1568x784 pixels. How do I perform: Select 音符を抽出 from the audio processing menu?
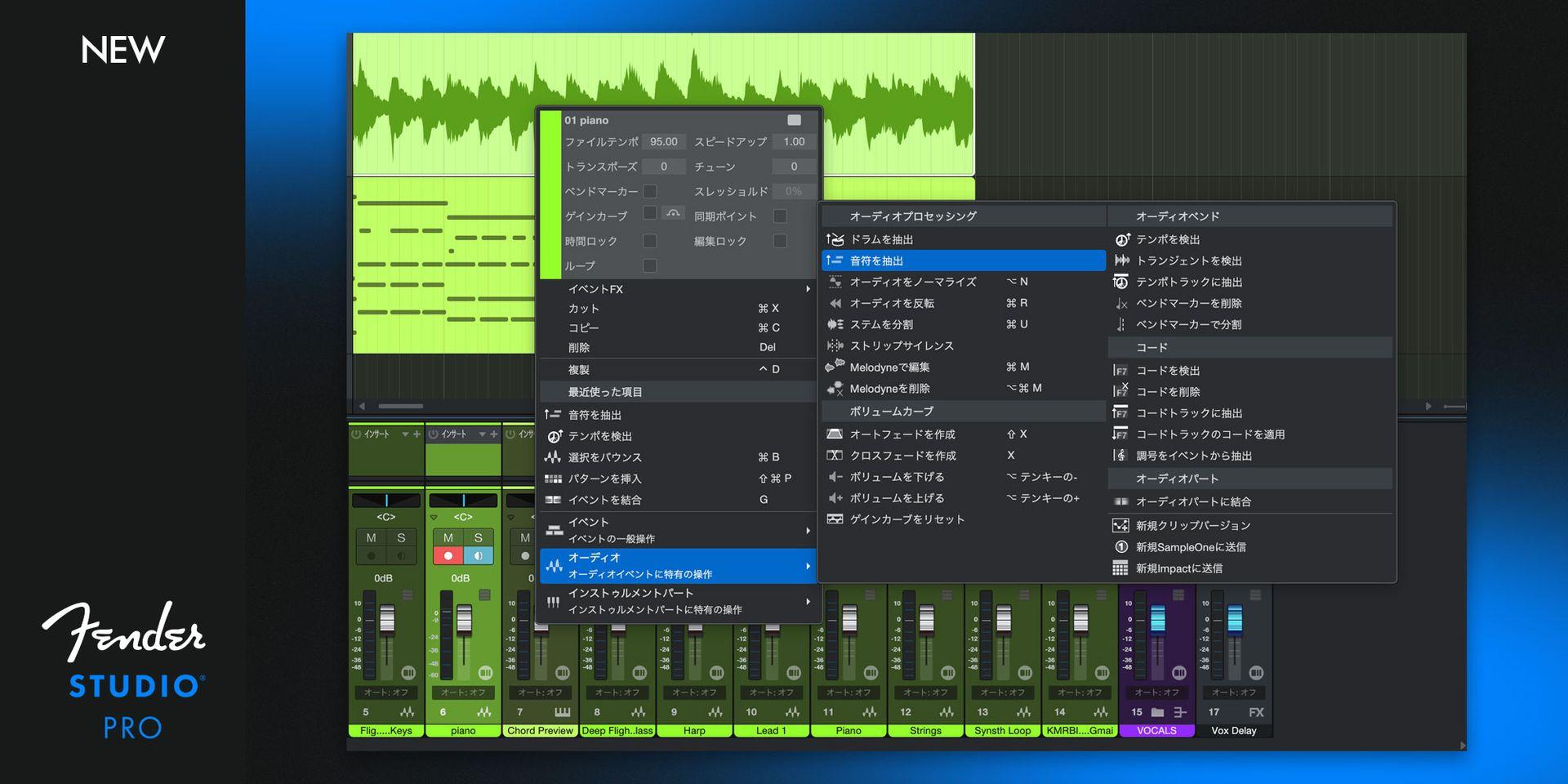click(898, 260)
